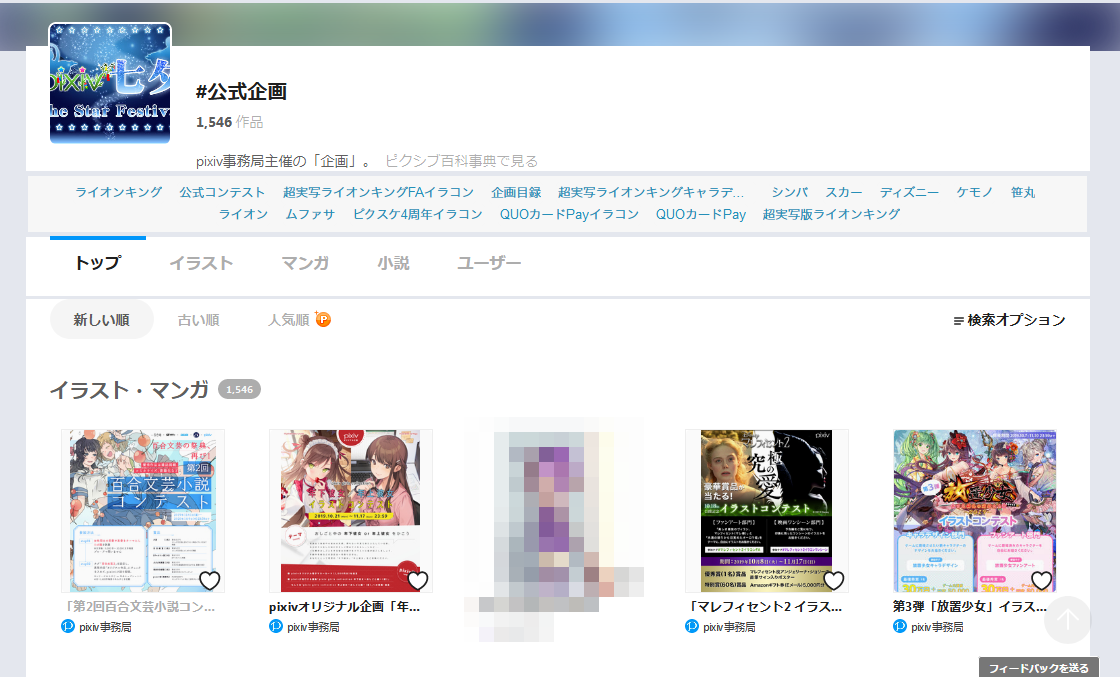Click the 企画目録 related tag
This screenshot has width=1120, height=677.
pos(516,192)
